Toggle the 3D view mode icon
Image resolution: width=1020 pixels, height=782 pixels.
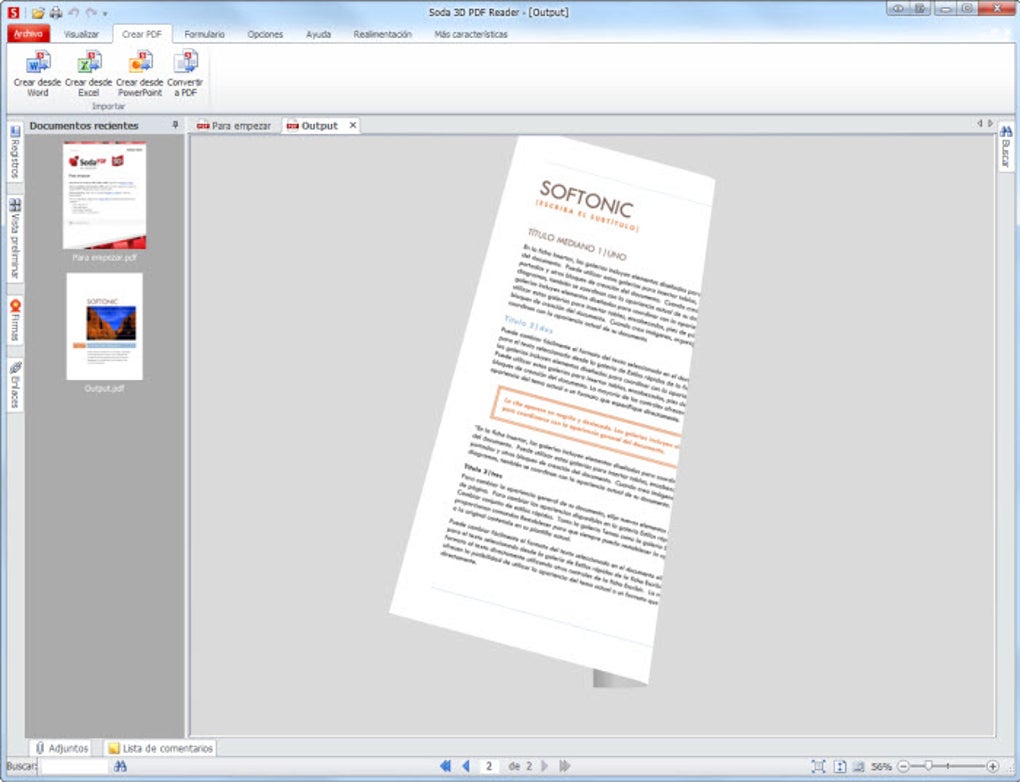[859, 766]
